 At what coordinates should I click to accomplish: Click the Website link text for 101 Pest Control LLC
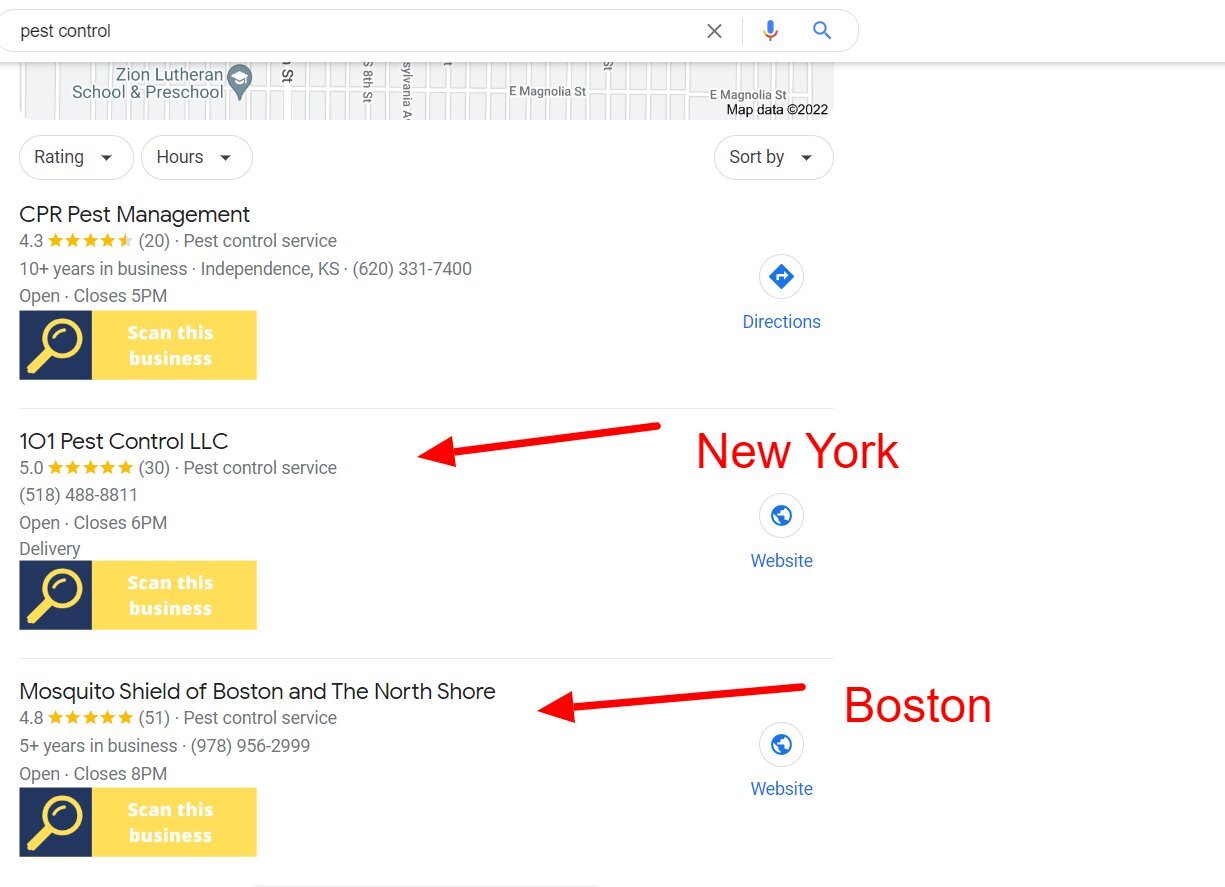[x=781, y=561]
